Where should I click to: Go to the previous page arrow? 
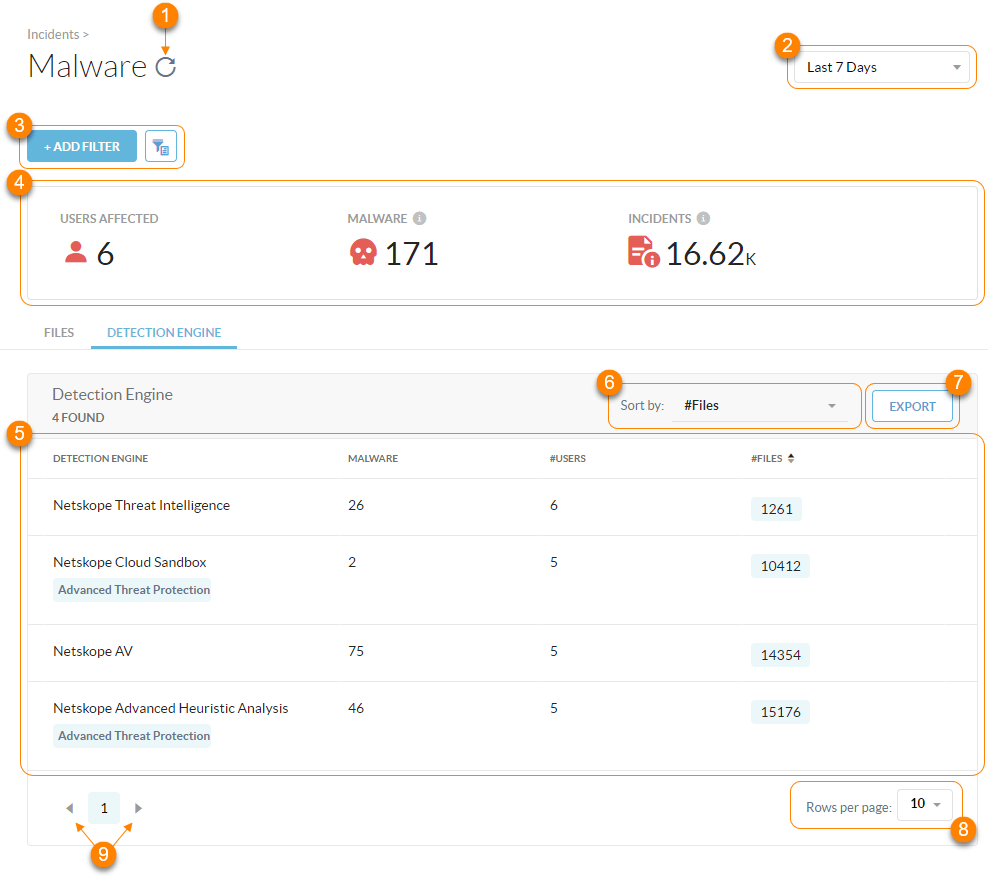click(70, 808)
